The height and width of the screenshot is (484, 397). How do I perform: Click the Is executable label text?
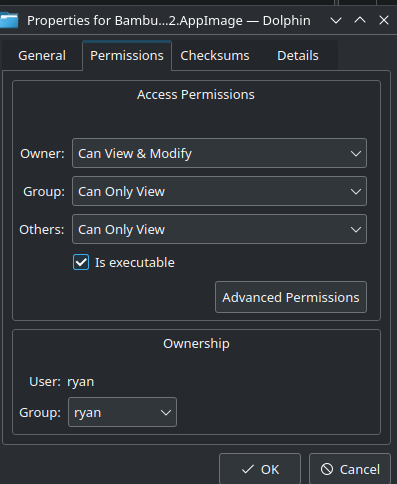135,263
